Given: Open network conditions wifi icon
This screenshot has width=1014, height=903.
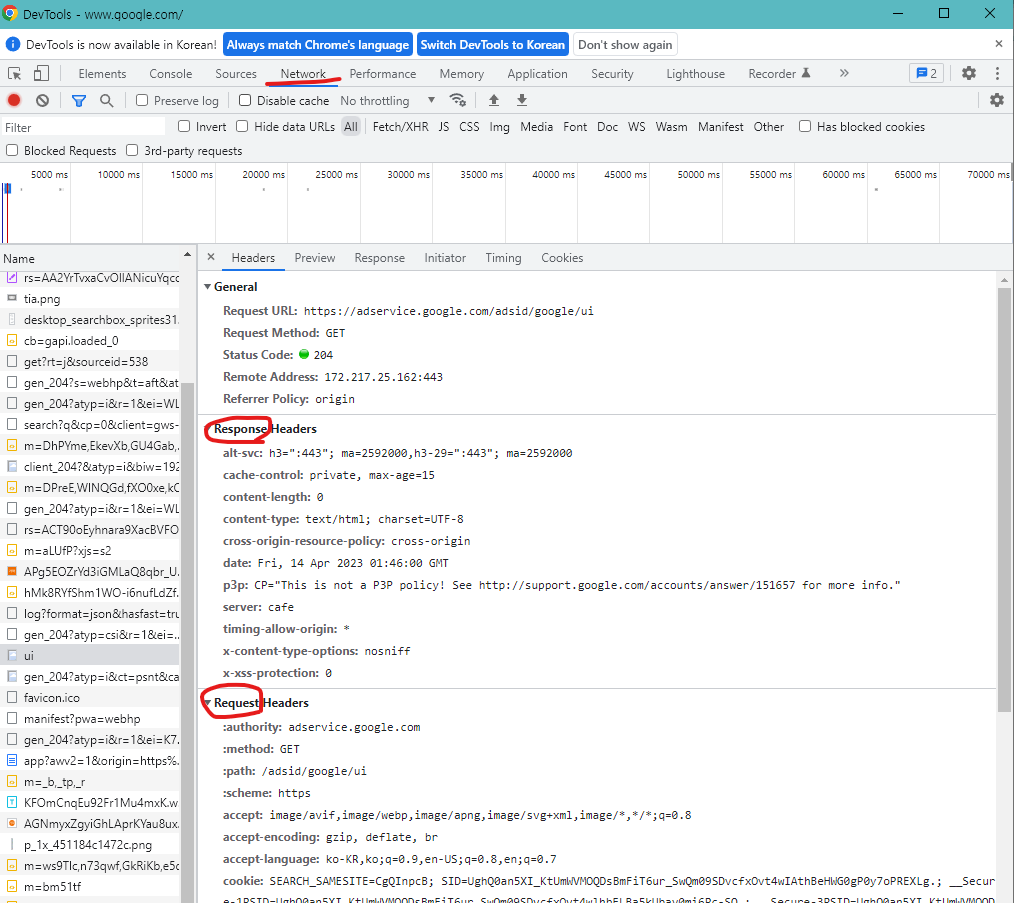Looking at the screenshot, I should tap(458, 100).
